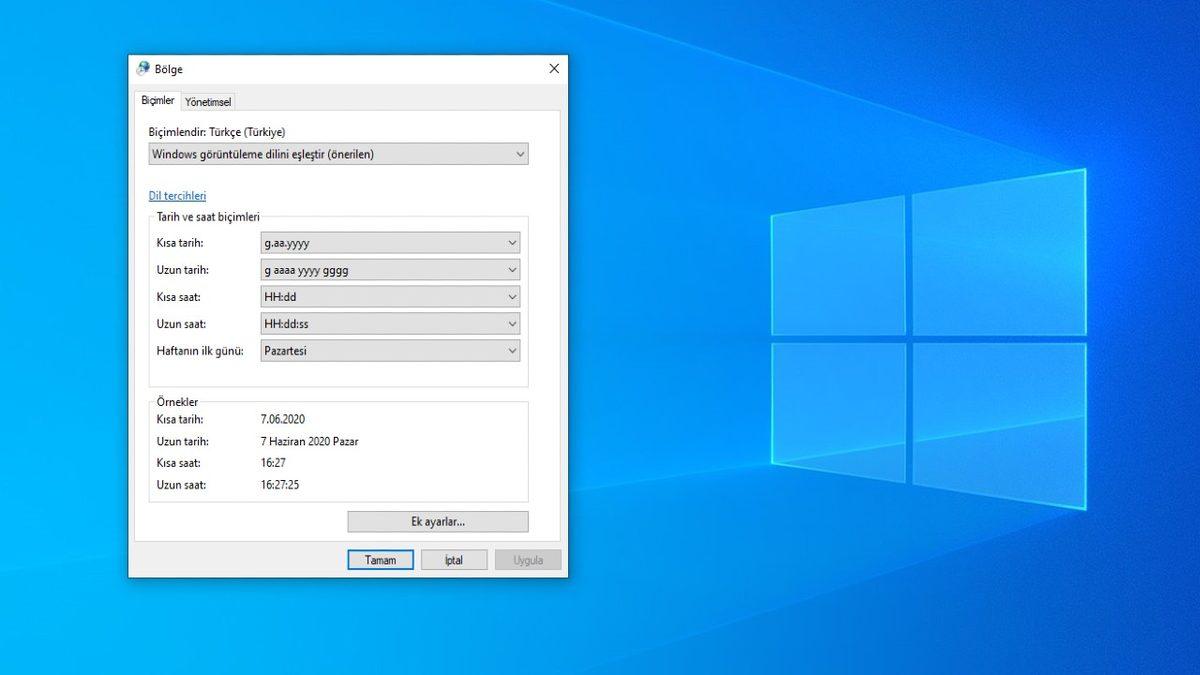Switch to the Yönetimsel tab
Viewport: 1200px width, 675px height.
pos(207,101)
